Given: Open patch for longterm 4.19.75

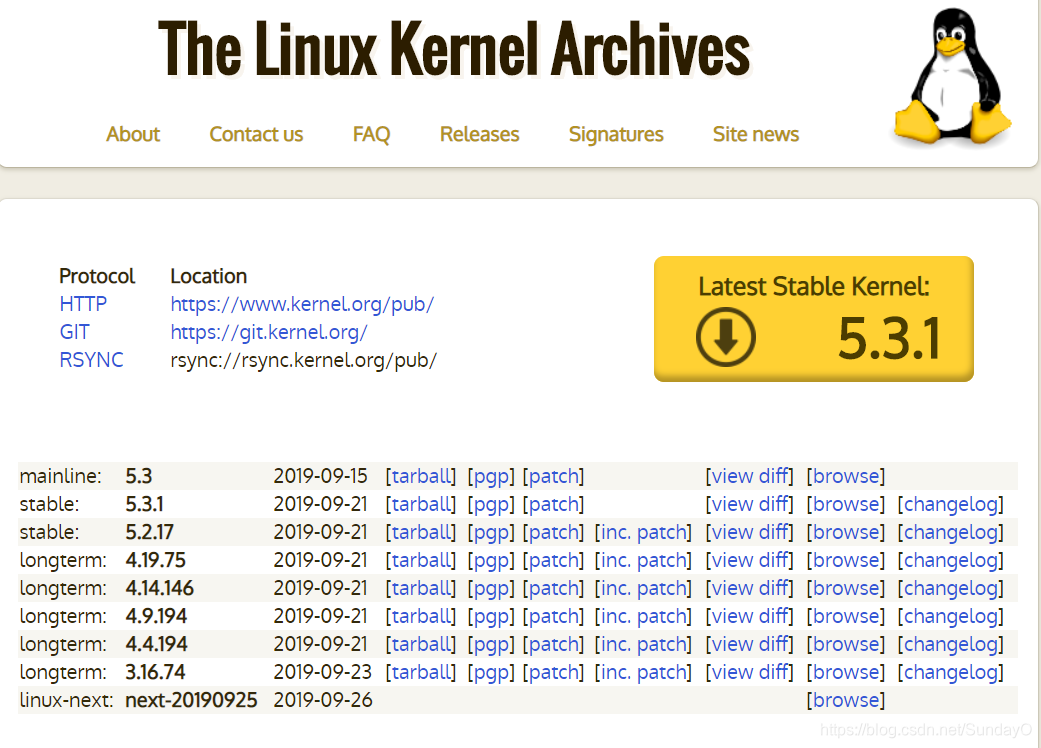Looking at the screenshot, I should point(553,560).
